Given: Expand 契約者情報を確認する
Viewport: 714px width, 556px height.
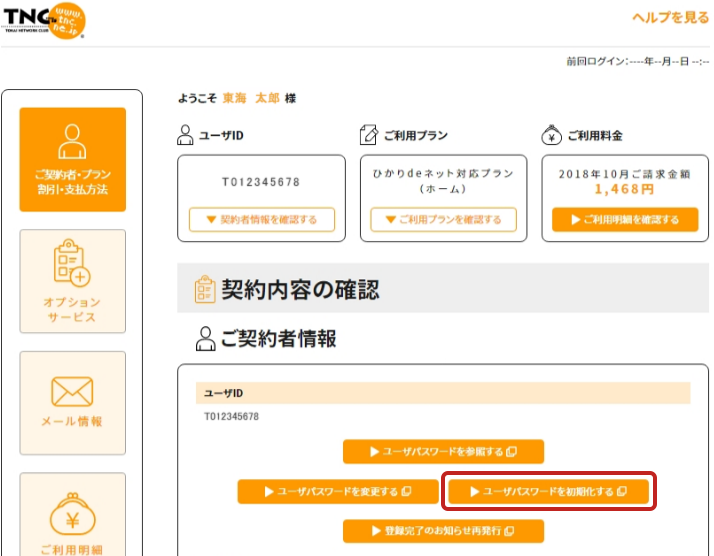Looking at the screenshot, I should (x=261, y=220).
